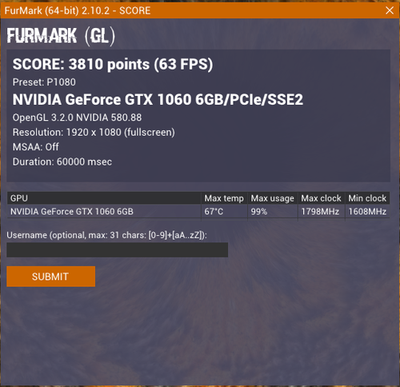Click the Min clock column header
400x387 pixels.
click(367, 198)
